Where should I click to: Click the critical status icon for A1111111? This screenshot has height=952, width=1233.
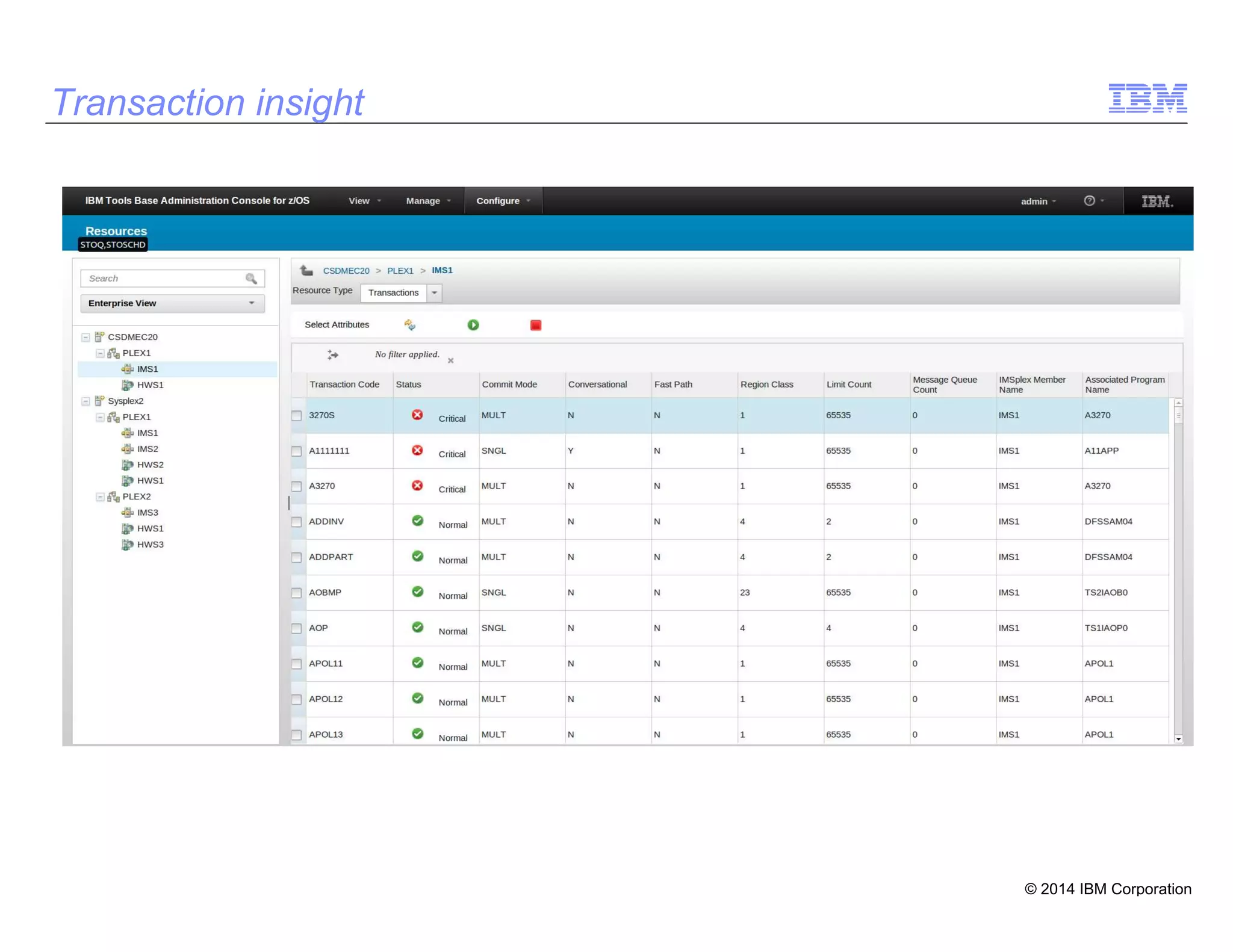417,450
